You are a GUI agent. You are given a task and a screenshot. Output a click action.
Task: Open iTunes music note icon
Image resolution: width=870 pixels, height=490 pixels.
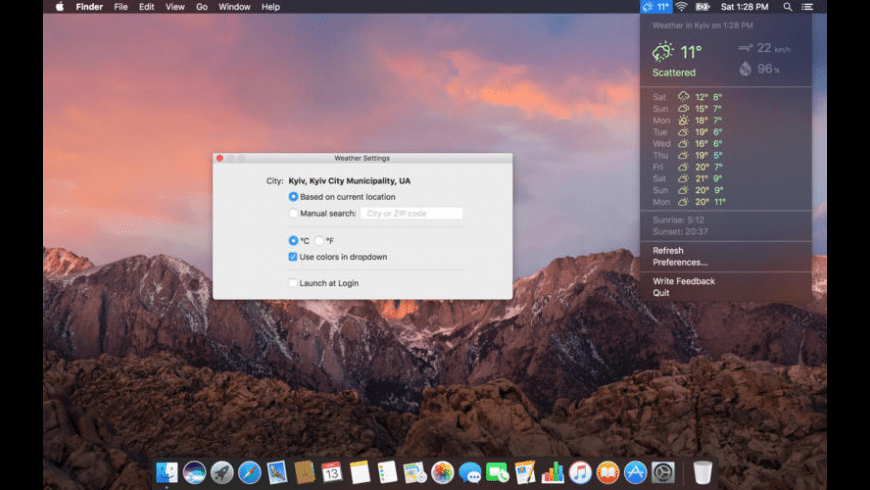580,473
